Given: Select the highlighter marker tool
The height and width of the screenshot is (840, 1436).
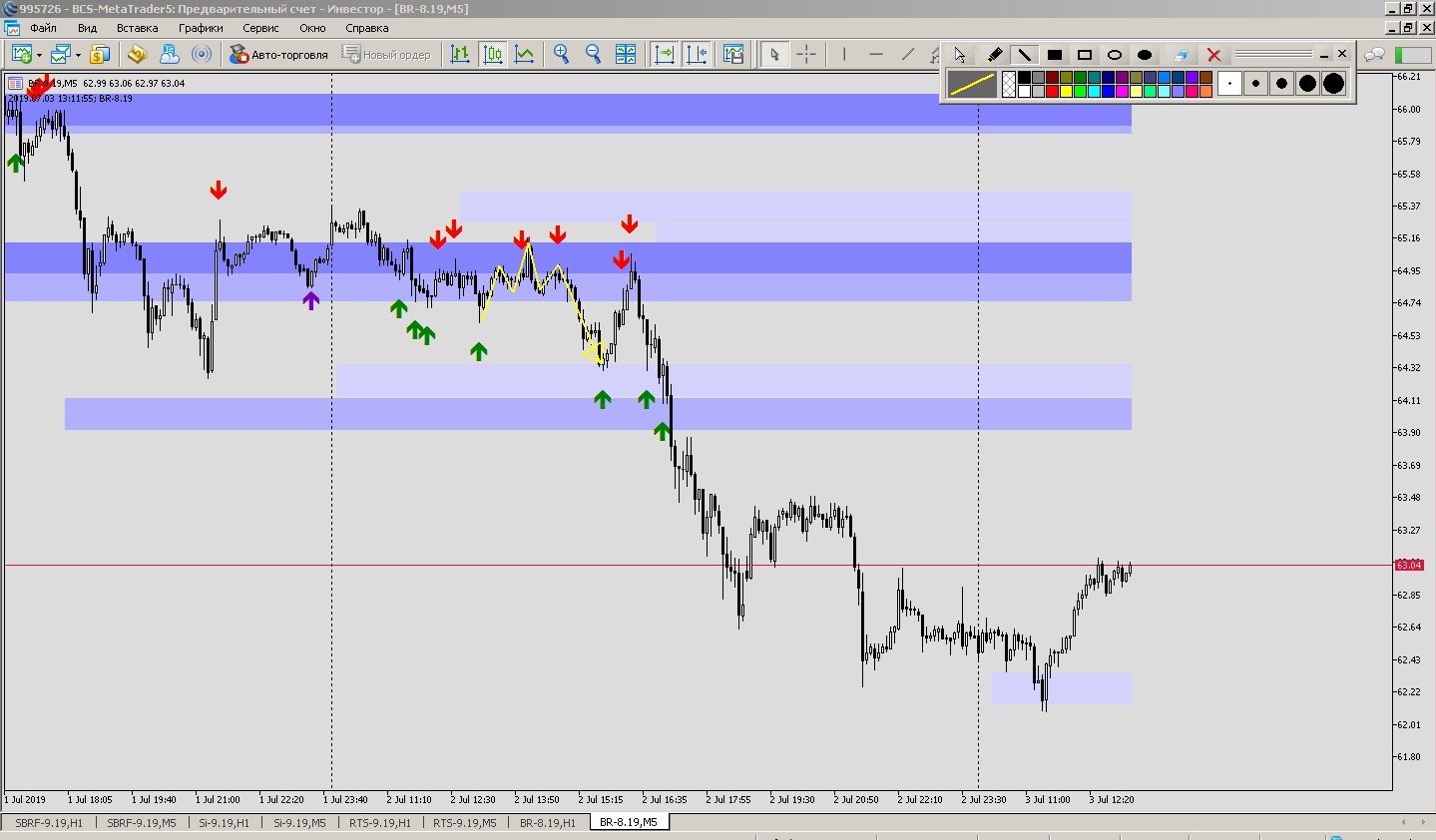Looking at the screenshot, I should (x=994, y=55).
